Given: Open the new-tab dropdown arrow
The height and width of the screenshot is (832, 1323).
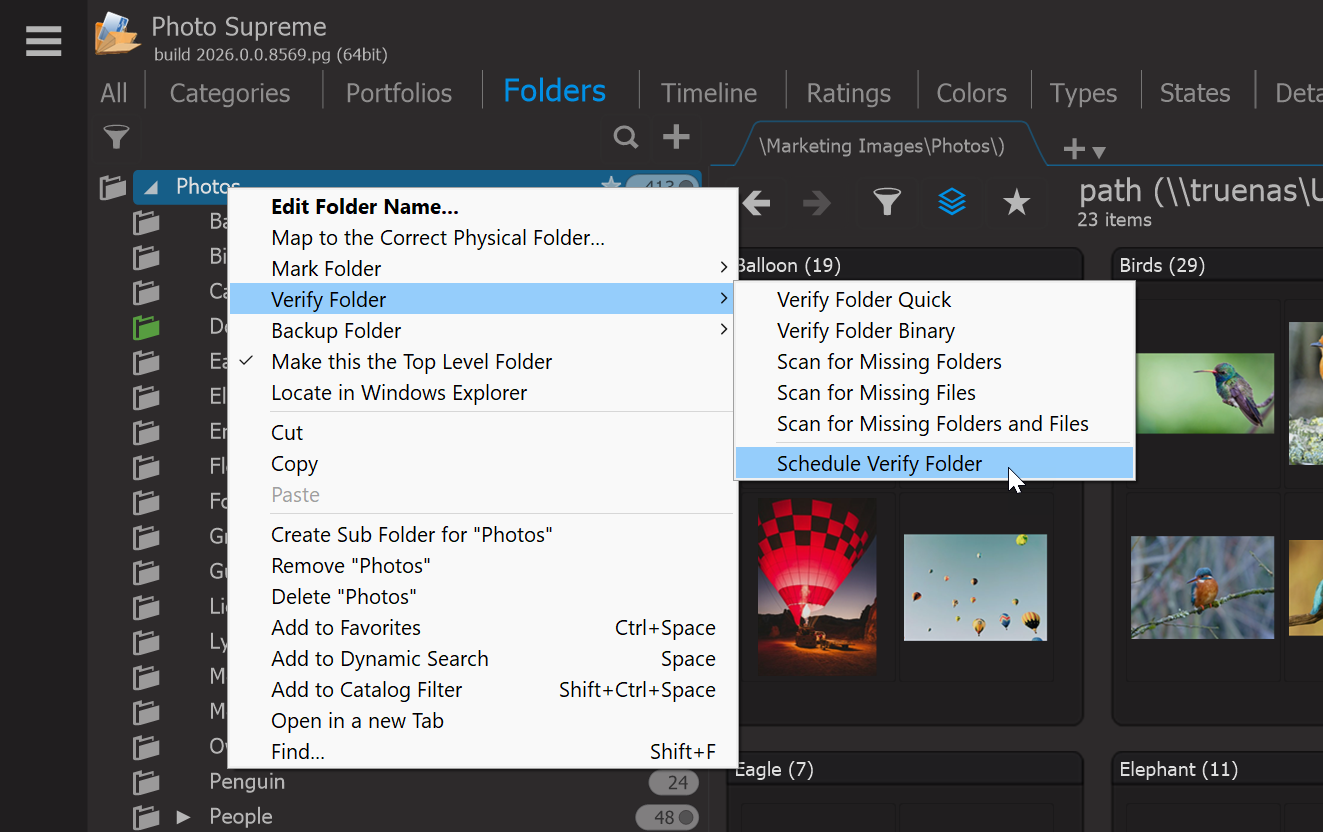Looking at the screenshot, I should (x=1099, y=153).
